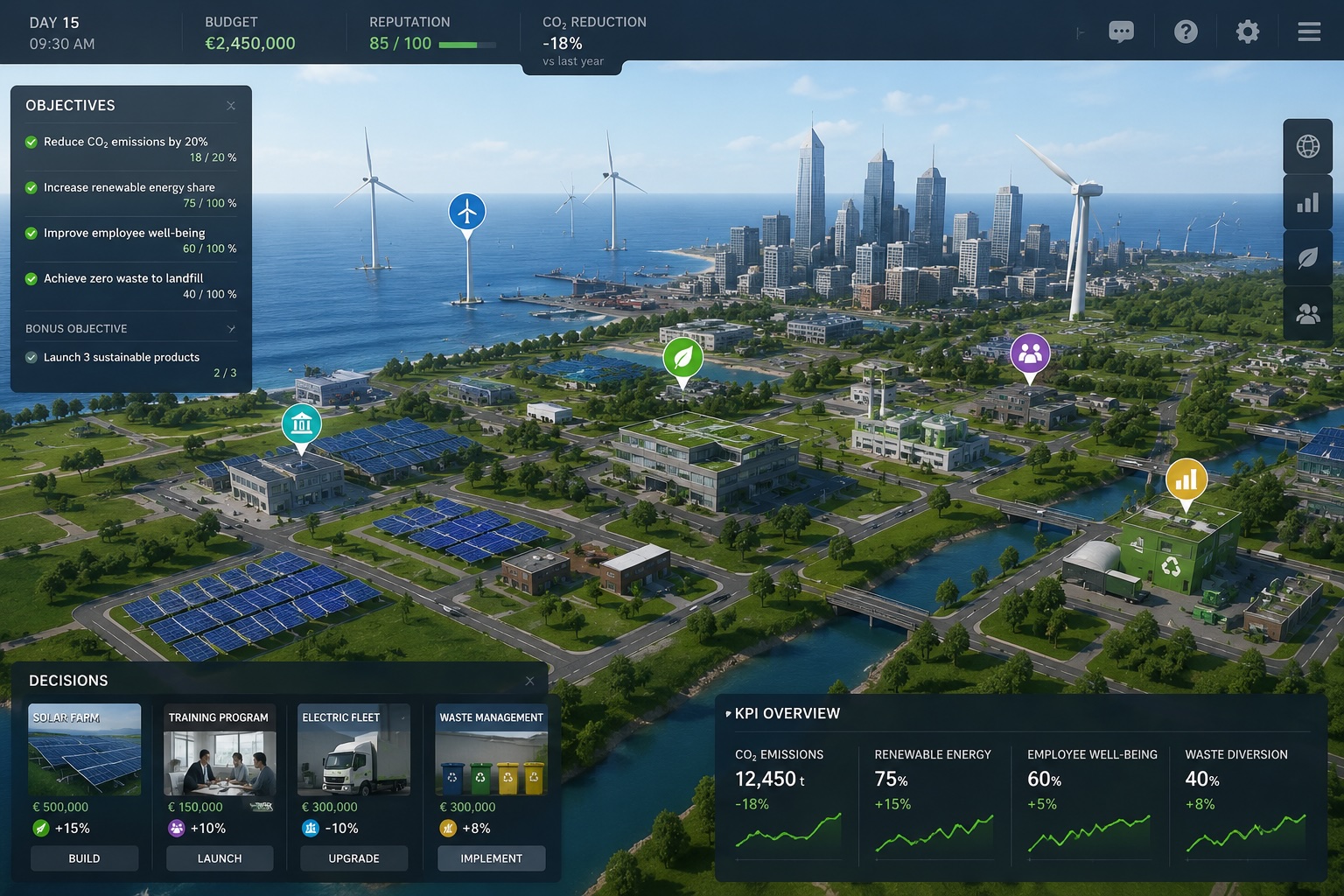Click the blue wind turbine map pin
Screen dimensions: 1344x896
[467, 213]
